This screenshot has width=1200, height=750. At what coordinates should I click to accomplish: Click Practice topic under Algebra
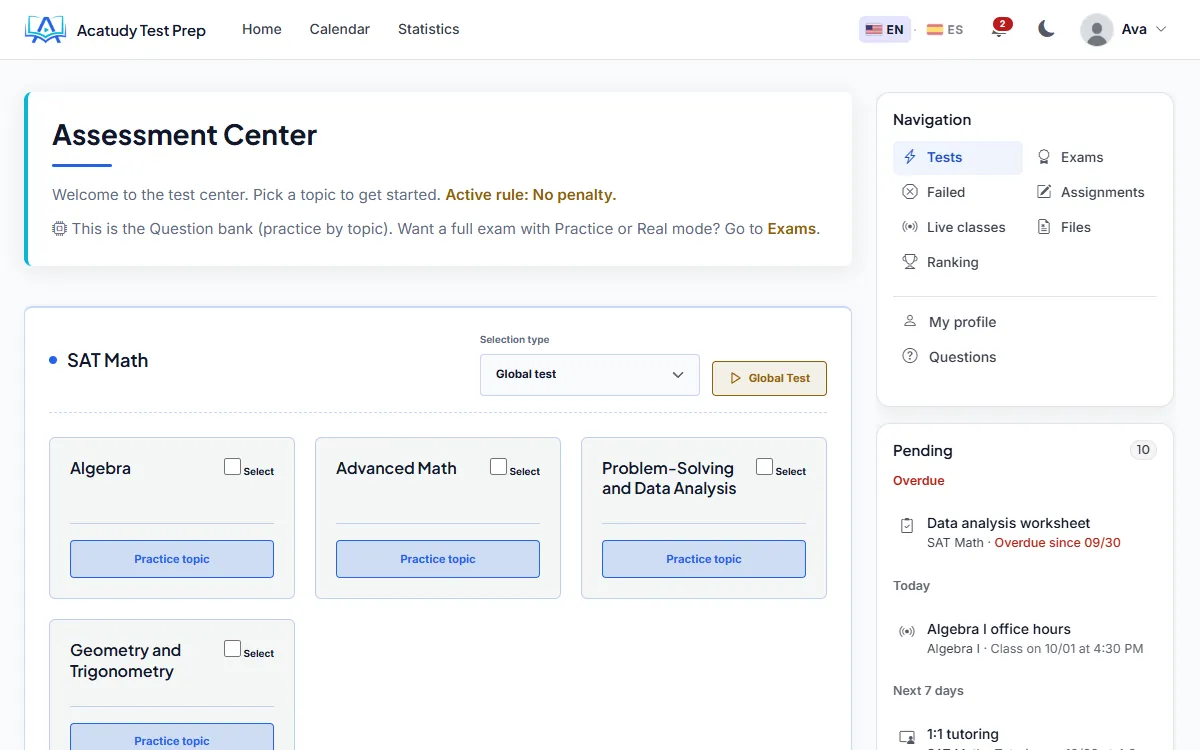click(x=172, y=559)
